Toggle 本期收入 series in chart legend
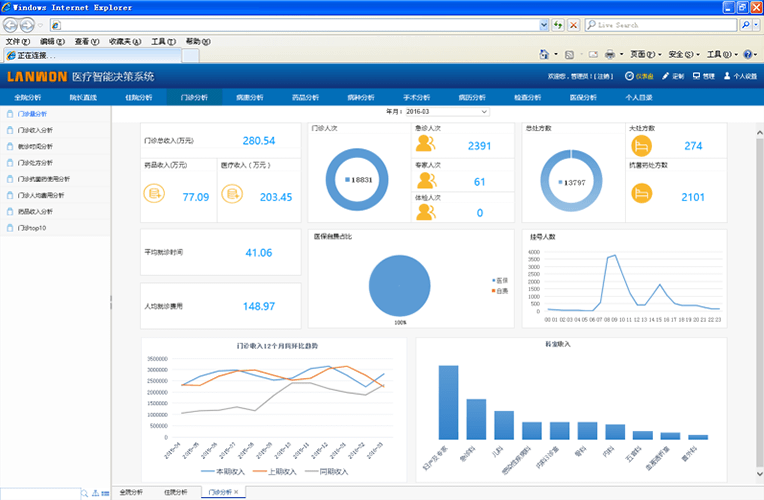This screenshot has width=764, height=500. [x=223, y=472]
